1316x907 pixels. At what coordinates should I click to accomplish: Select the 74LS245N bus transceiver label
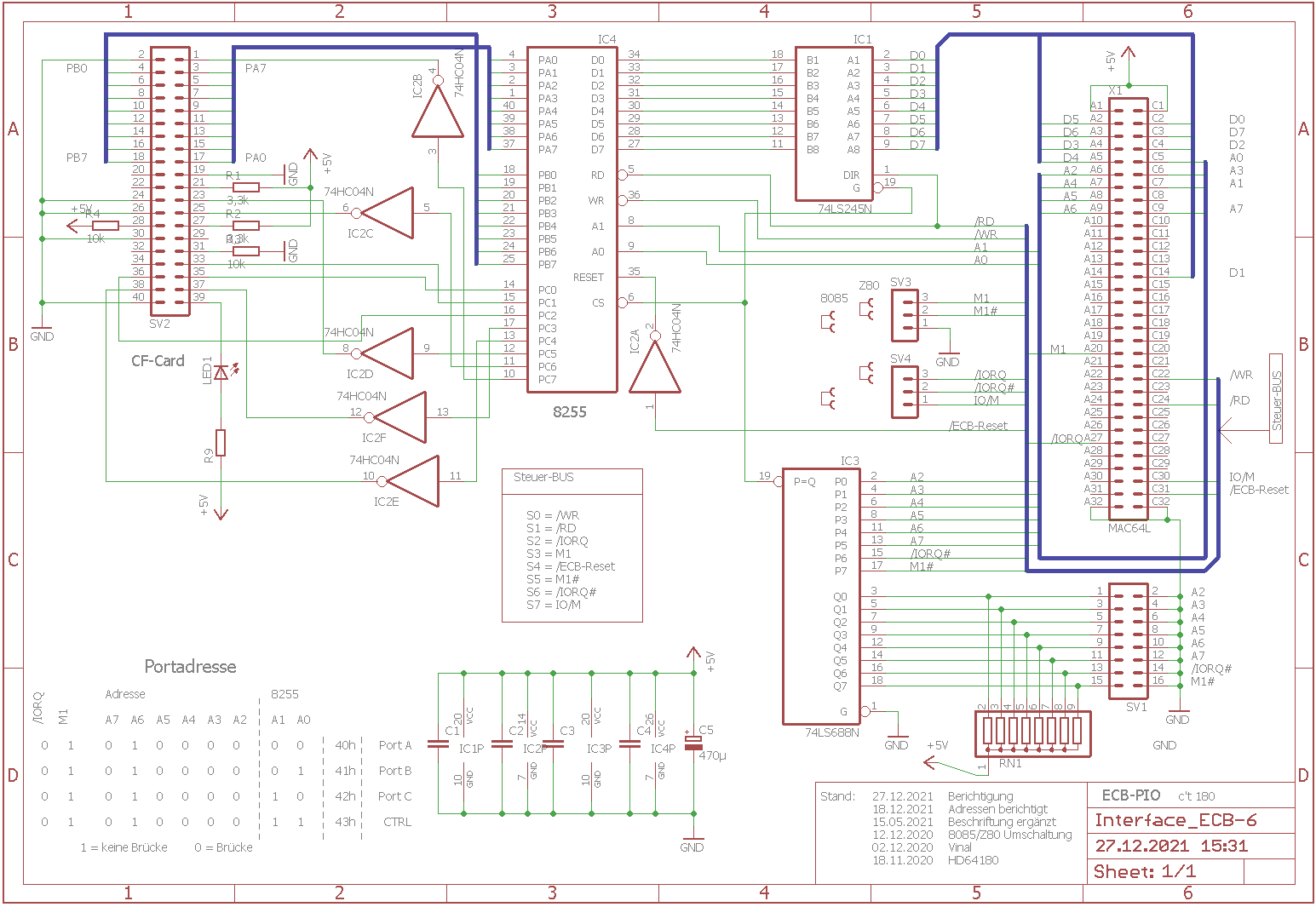coord(844,209)
